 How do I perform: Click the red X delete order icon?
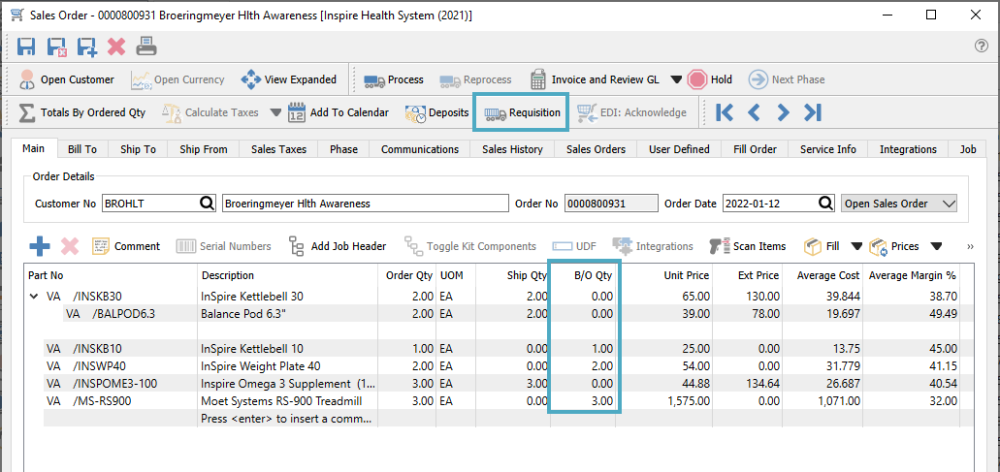pos(117,47)
